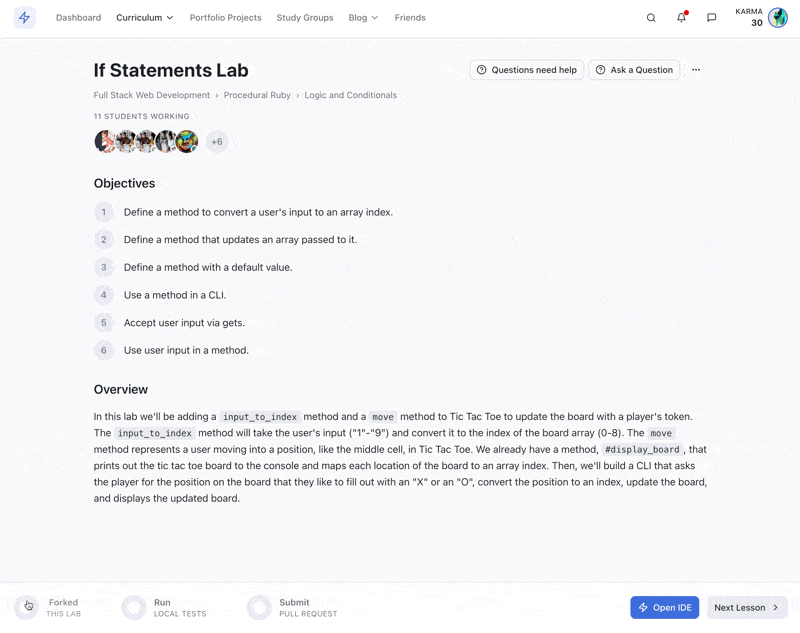Go to the Dashboard menu item
This screenshot has height=633, width=800.
point(79,17)
